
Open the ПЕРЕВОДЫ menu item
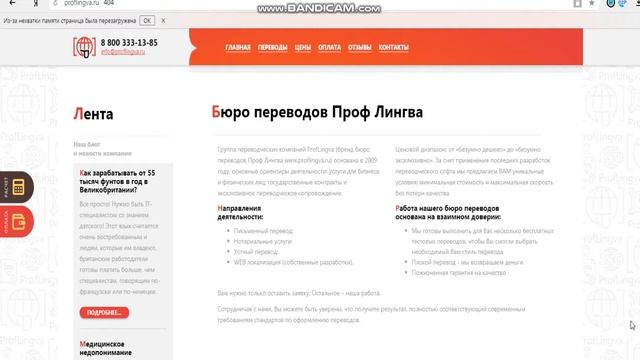click(273, 47)
